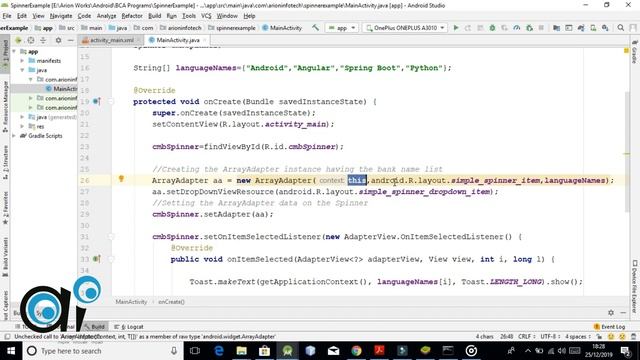Collapse the java folder node
The image size is (640, 360).
pyautogui.click(x=22, y=70)
